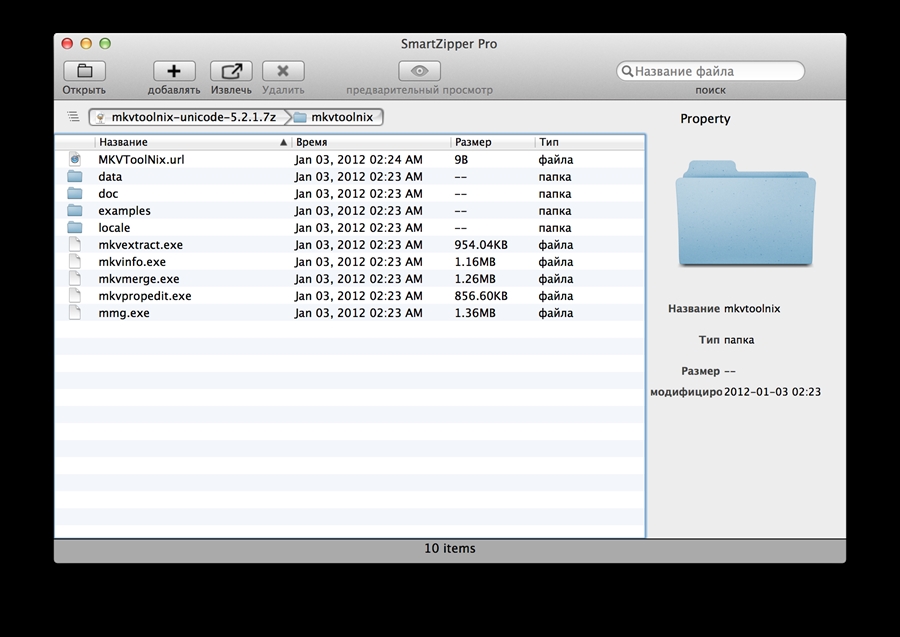Viewport: 900px width, 637px height.
Task: Focus the file name search field
Action: coord(711,71)
